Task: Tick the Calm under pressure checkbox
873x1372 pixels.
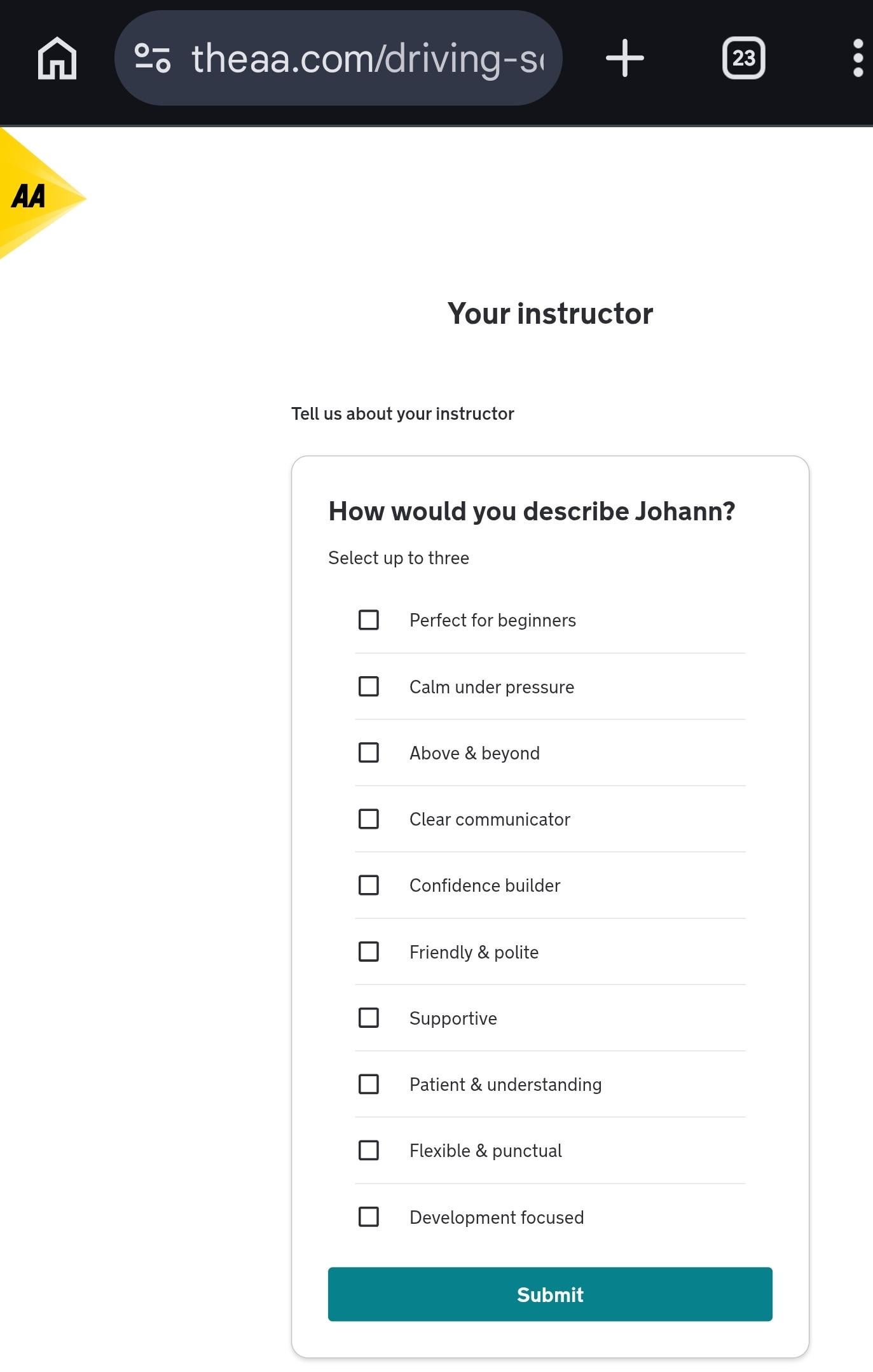Action: tap(369, 686)
